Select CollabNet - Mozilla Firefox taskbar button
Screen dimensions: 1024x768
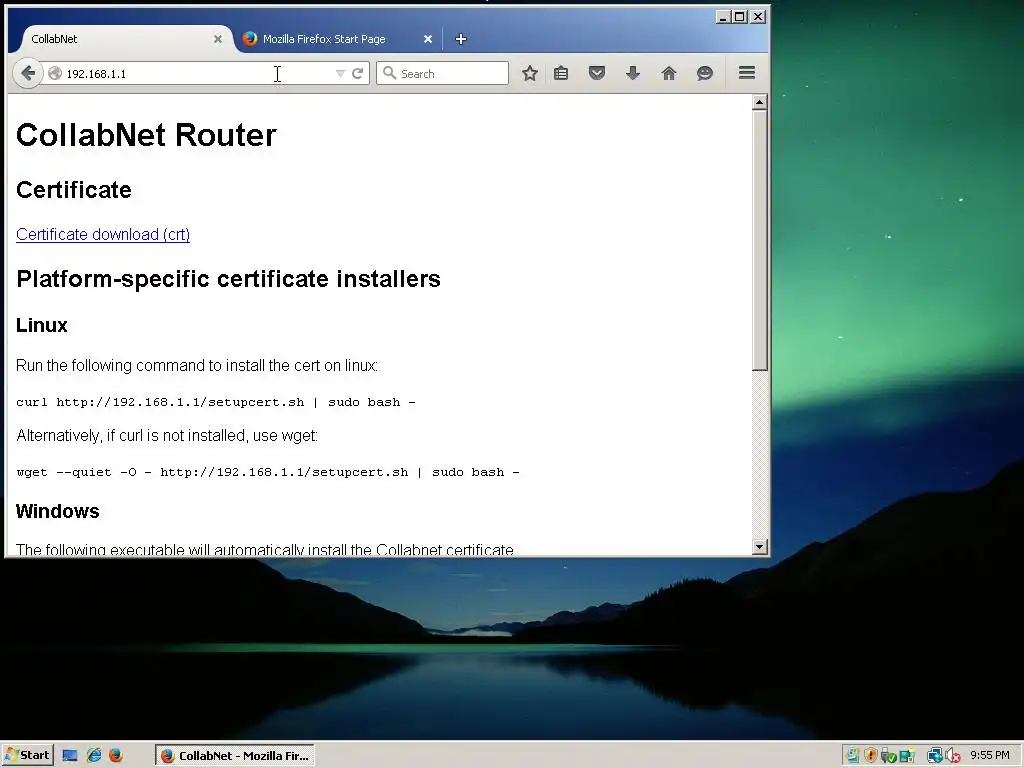tap(235, 756)
